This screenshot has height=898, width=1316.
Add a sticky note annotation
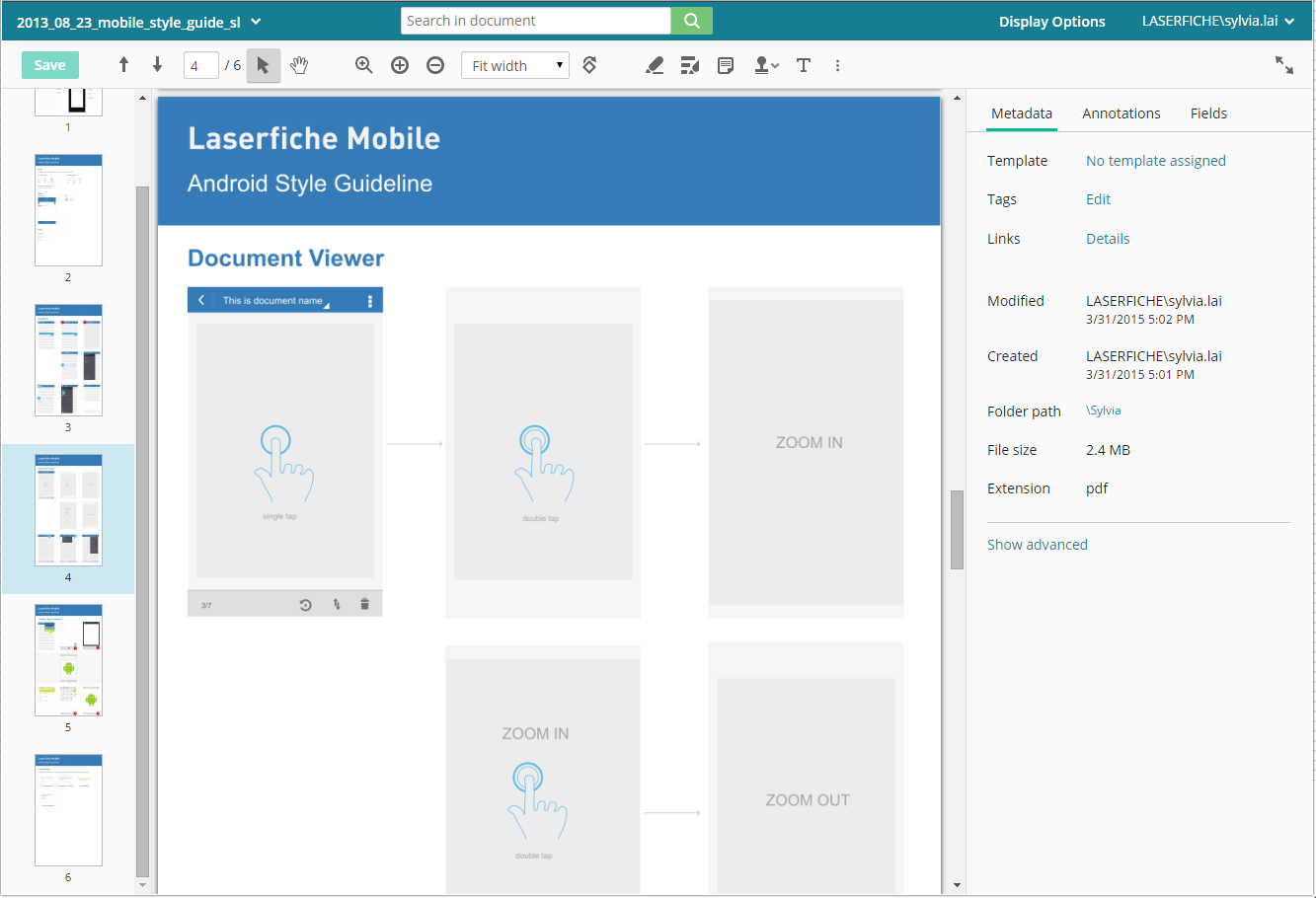pyautogui.click(x=726, y=65)
